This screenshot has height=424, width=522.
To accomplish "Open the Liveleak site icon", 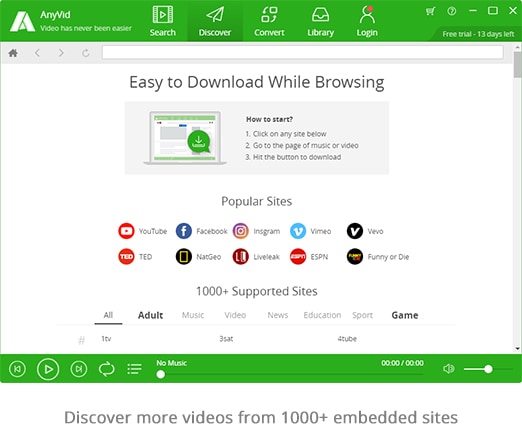I will (241, 256).
